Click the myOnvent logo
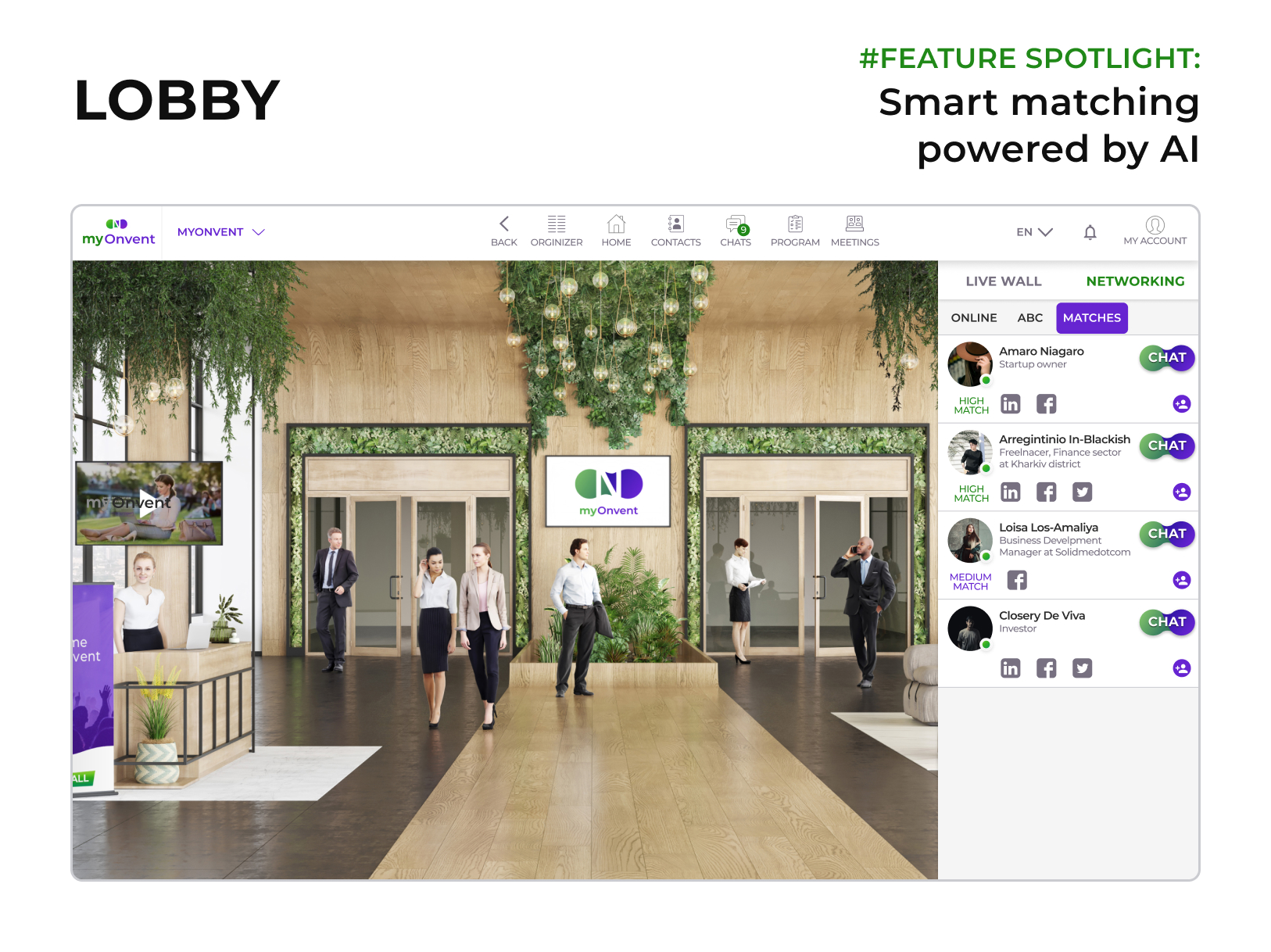The width and height of the screenshot is (1271, 952). (119, 232)
